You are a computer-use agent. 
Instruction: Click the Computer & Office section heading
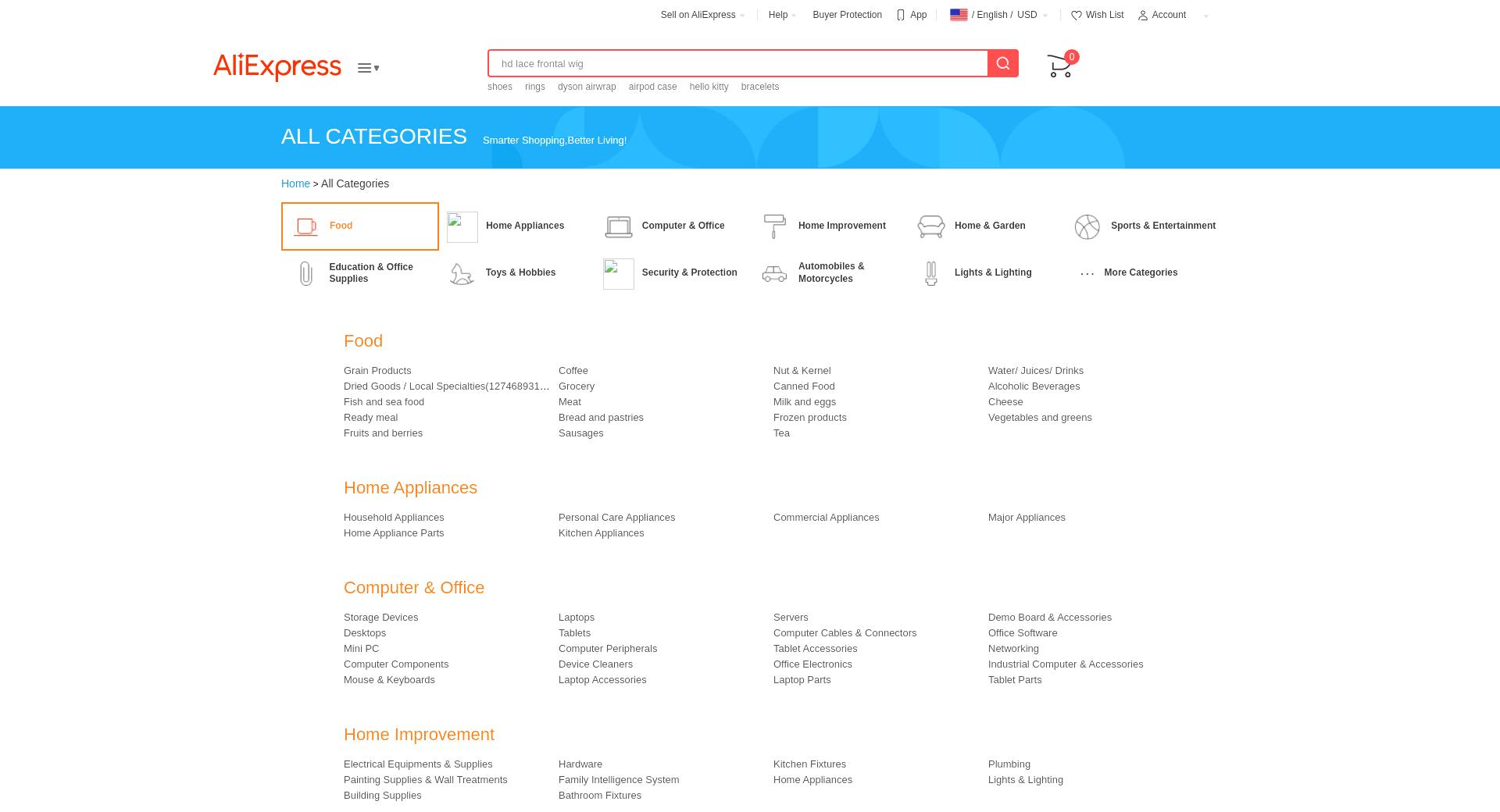click(414, 588)
